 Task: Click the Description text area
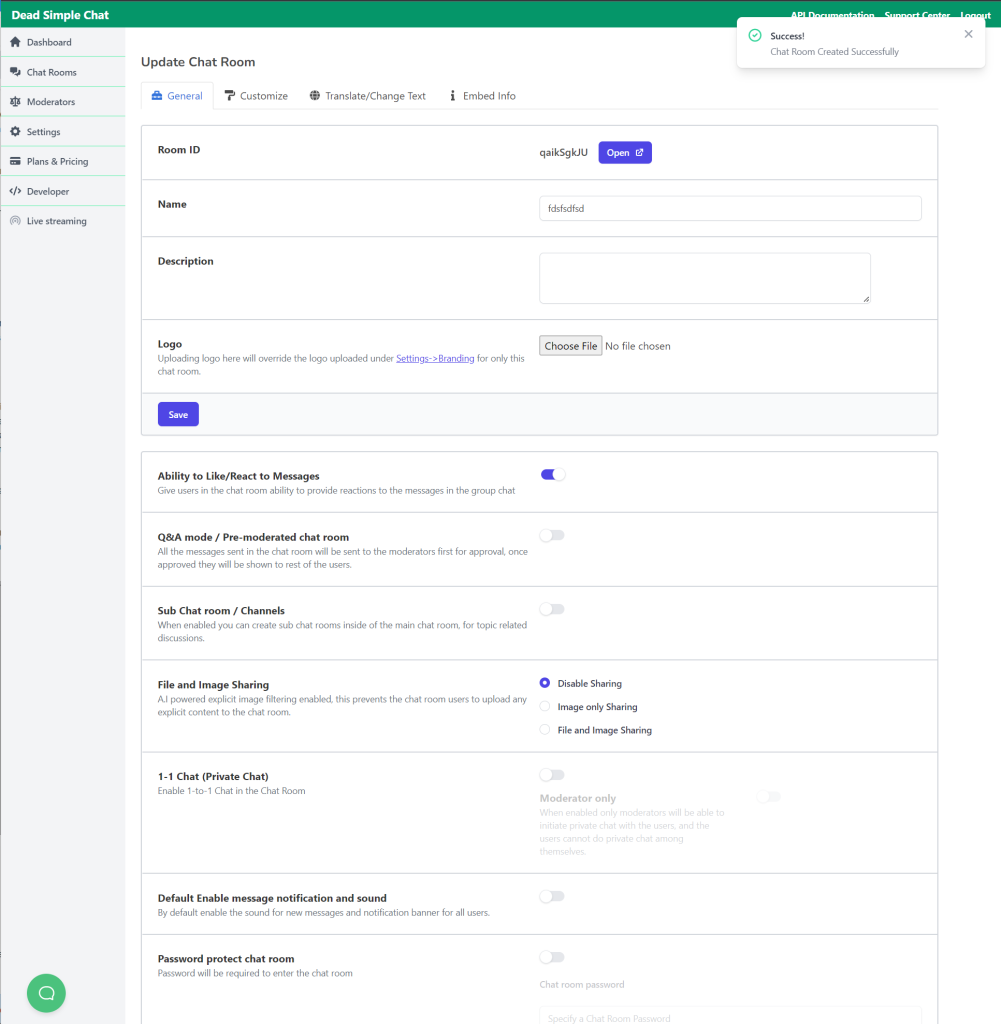(x=705, y=278)
